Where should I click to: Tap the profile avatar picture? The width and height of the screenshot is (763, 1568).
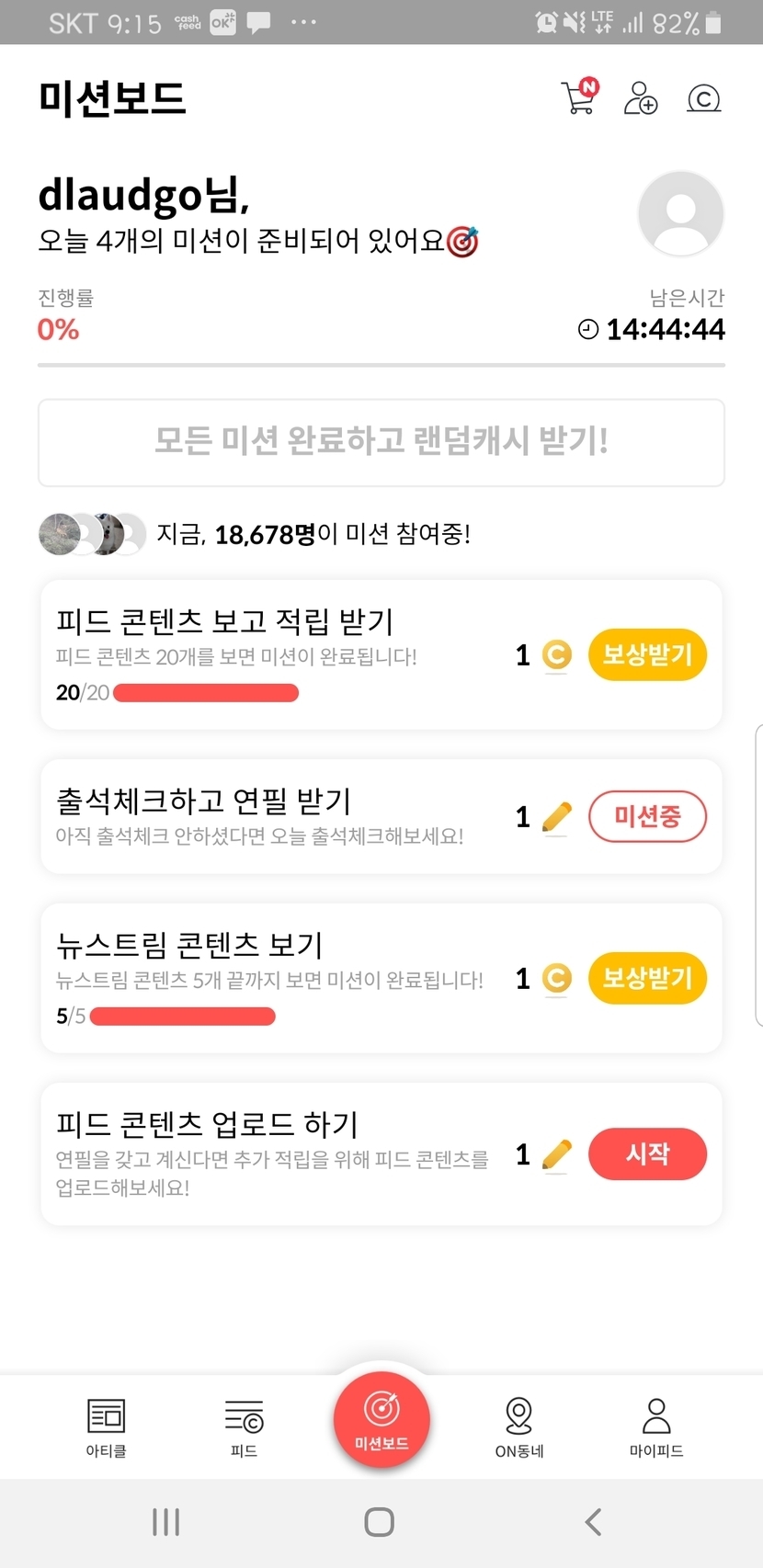(x=680, y=214)
